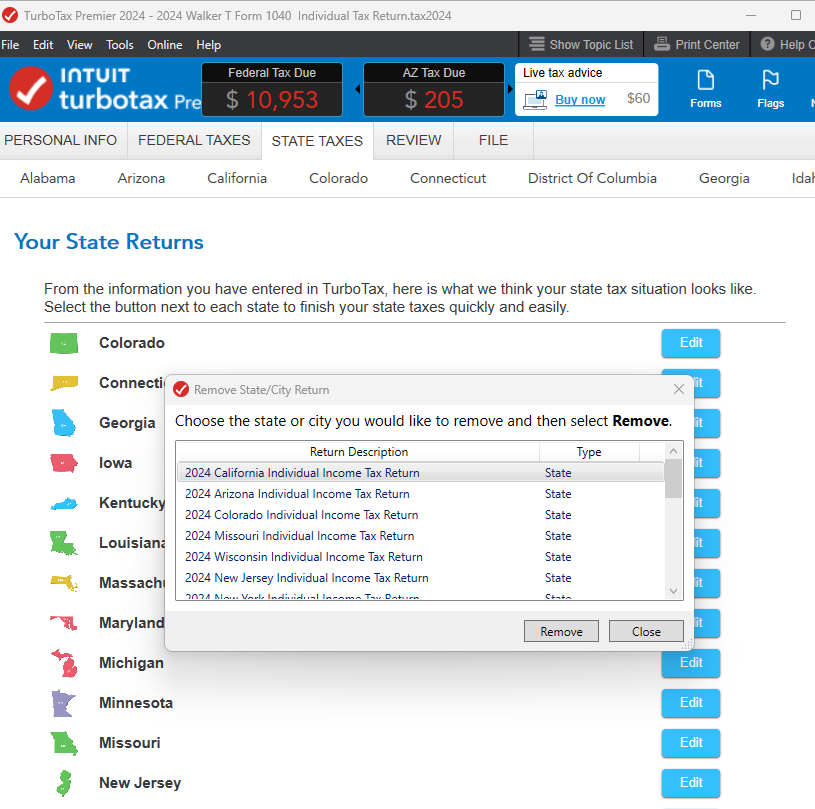Image resolution: width=815 pixels, height=809 pixels.
Task: Click the Buy now link
Action: click(x=580, y=99)
